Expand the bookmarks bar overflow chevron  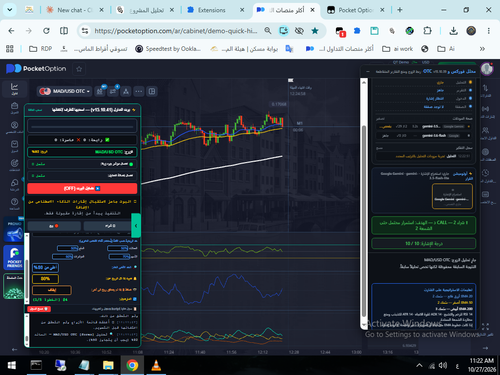coord(482,49)
